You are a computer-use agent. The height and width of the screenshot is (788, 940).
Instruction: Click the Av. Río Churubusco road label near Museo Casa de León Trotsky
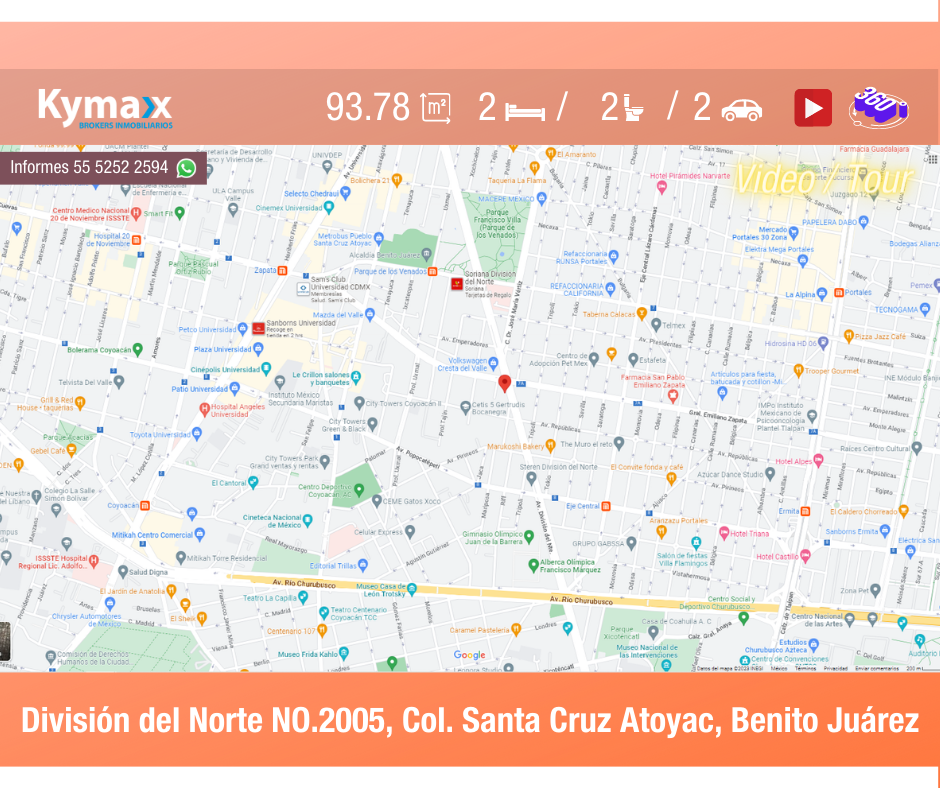(x=303, y=582)
